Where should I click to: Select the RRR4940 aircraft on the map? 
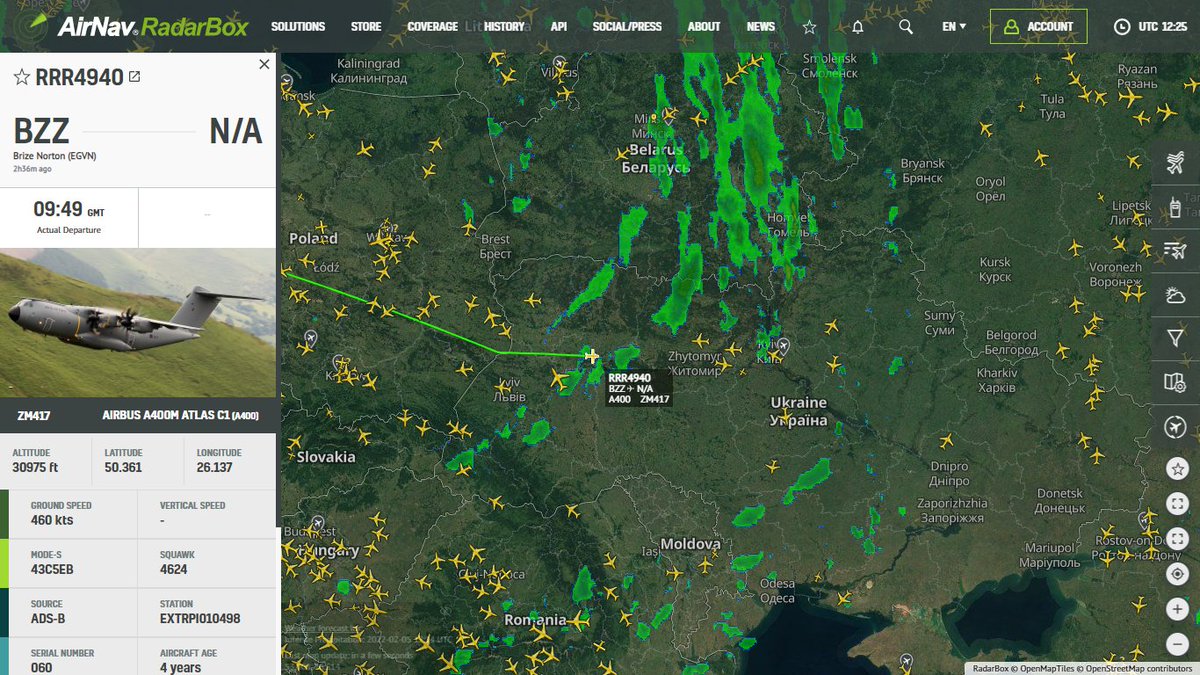tap(592, 356)
